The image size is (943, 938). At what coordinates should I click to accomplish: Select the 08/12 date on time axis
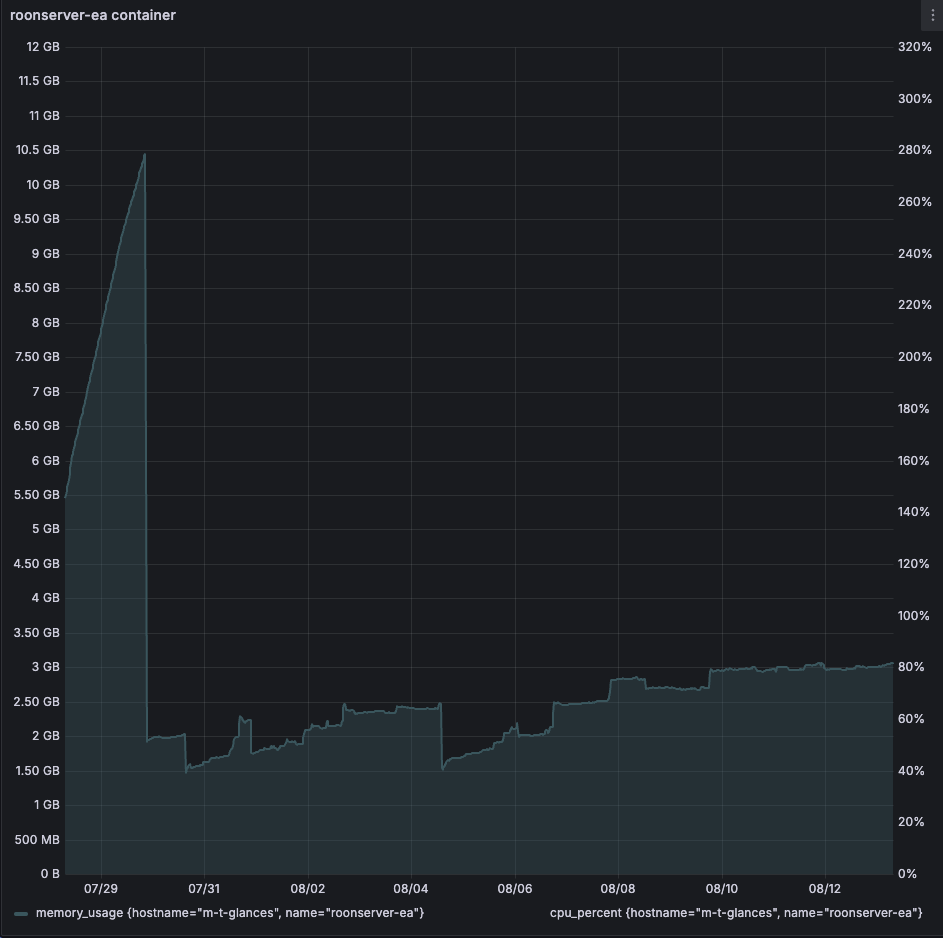825,888
